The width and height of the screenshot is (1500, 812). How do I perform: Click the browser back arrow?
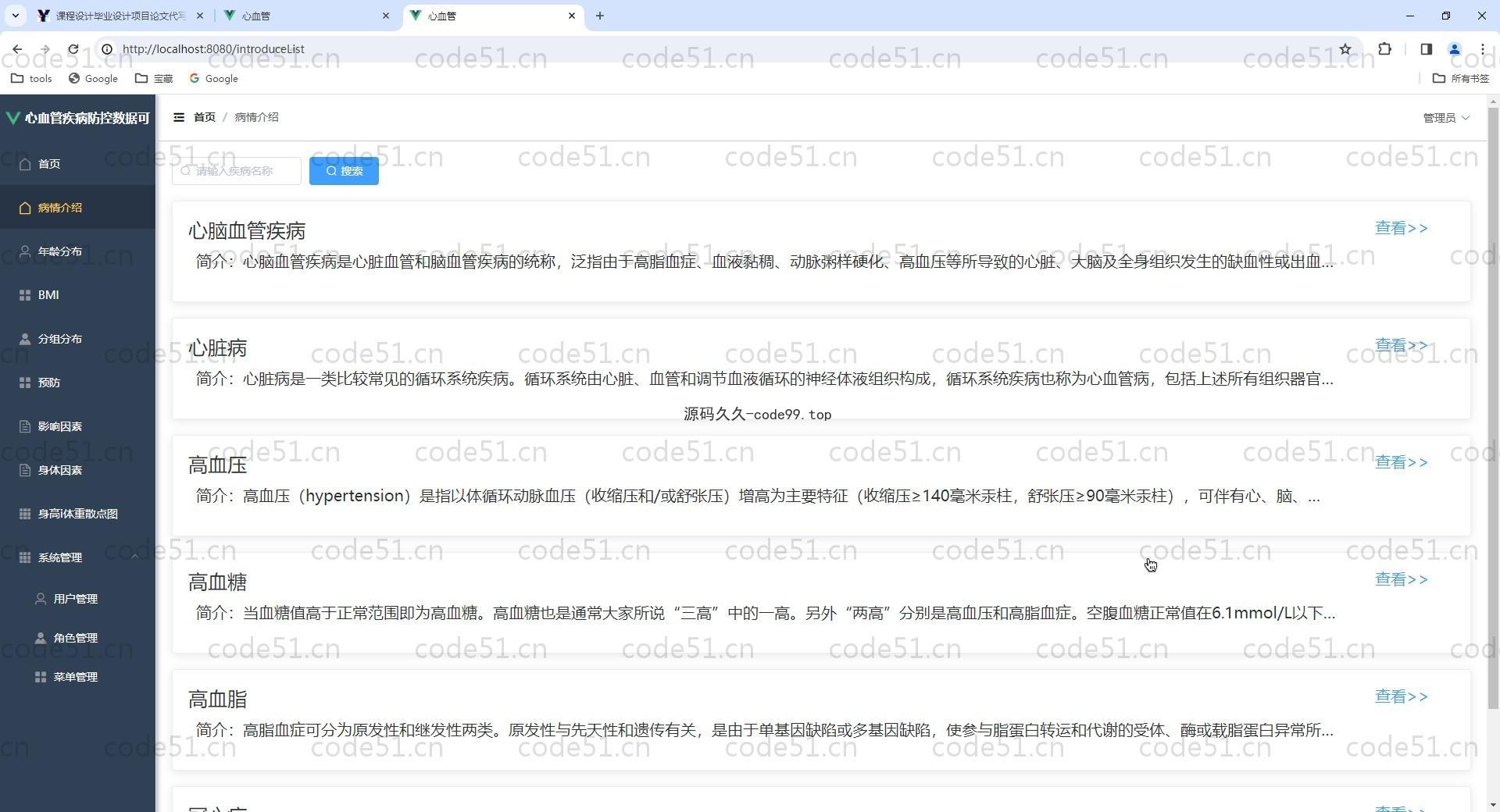[17, 49]
